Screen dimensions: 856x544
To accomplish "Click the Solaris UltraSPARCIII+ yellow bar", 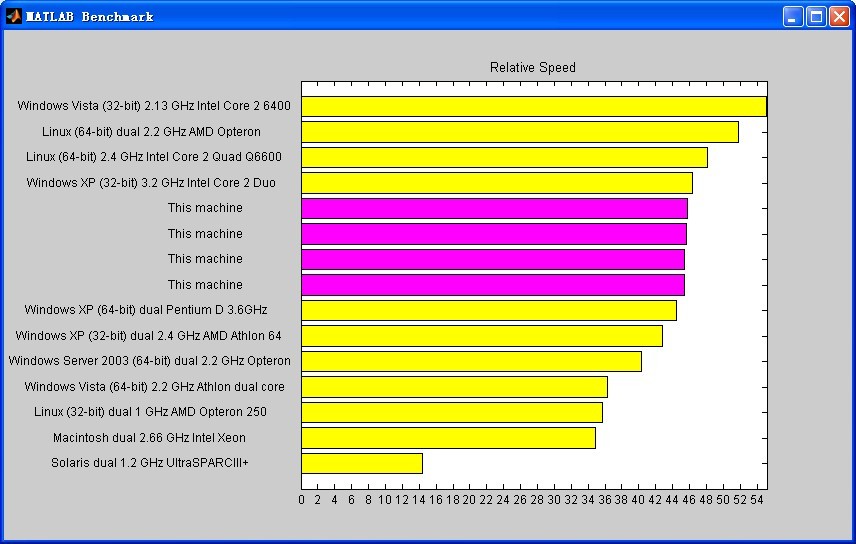I will (x=362, y=463).
